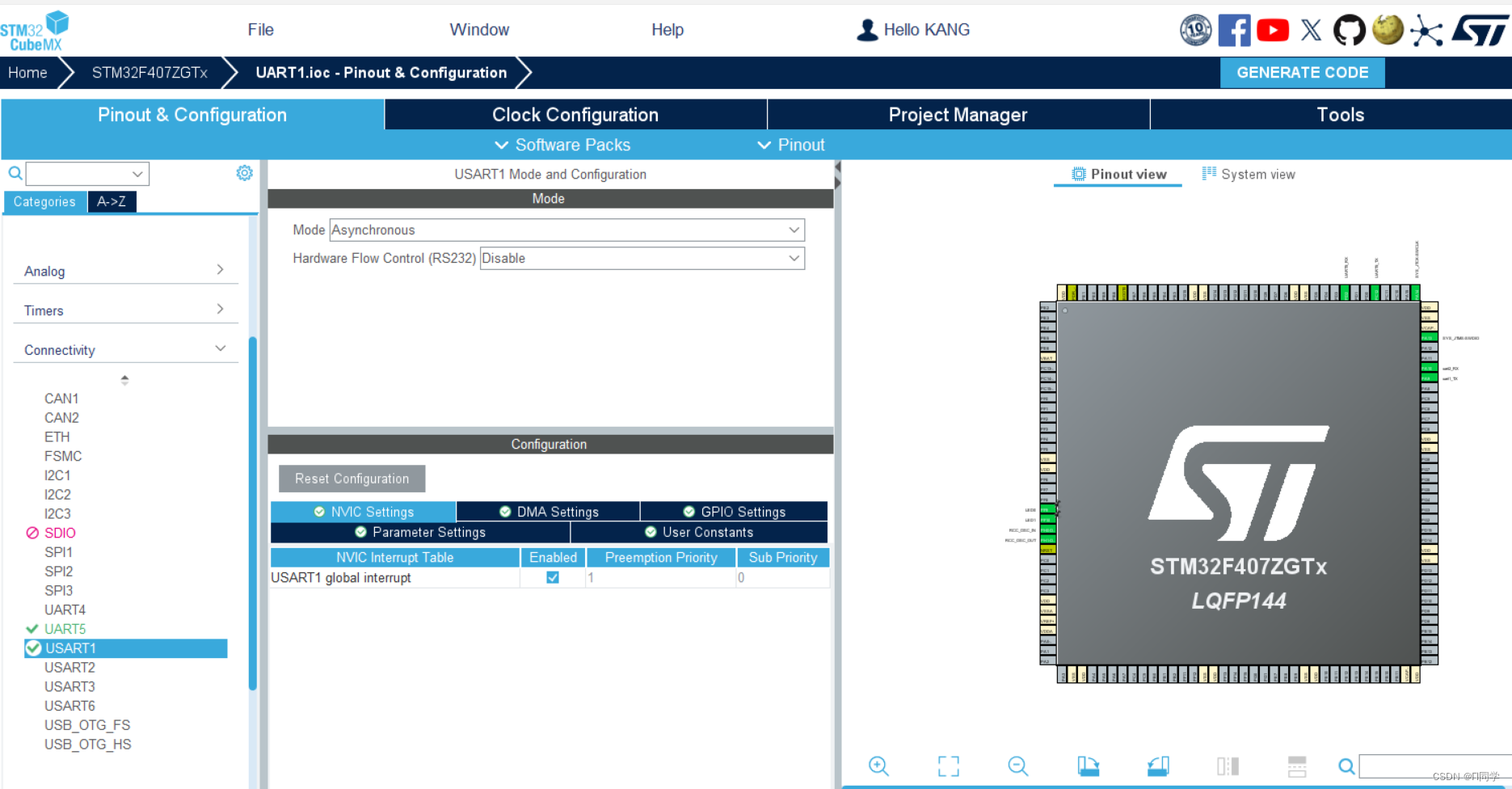Click the sort arrows above CAN1
1512x789 pixels.
point(124,379)
